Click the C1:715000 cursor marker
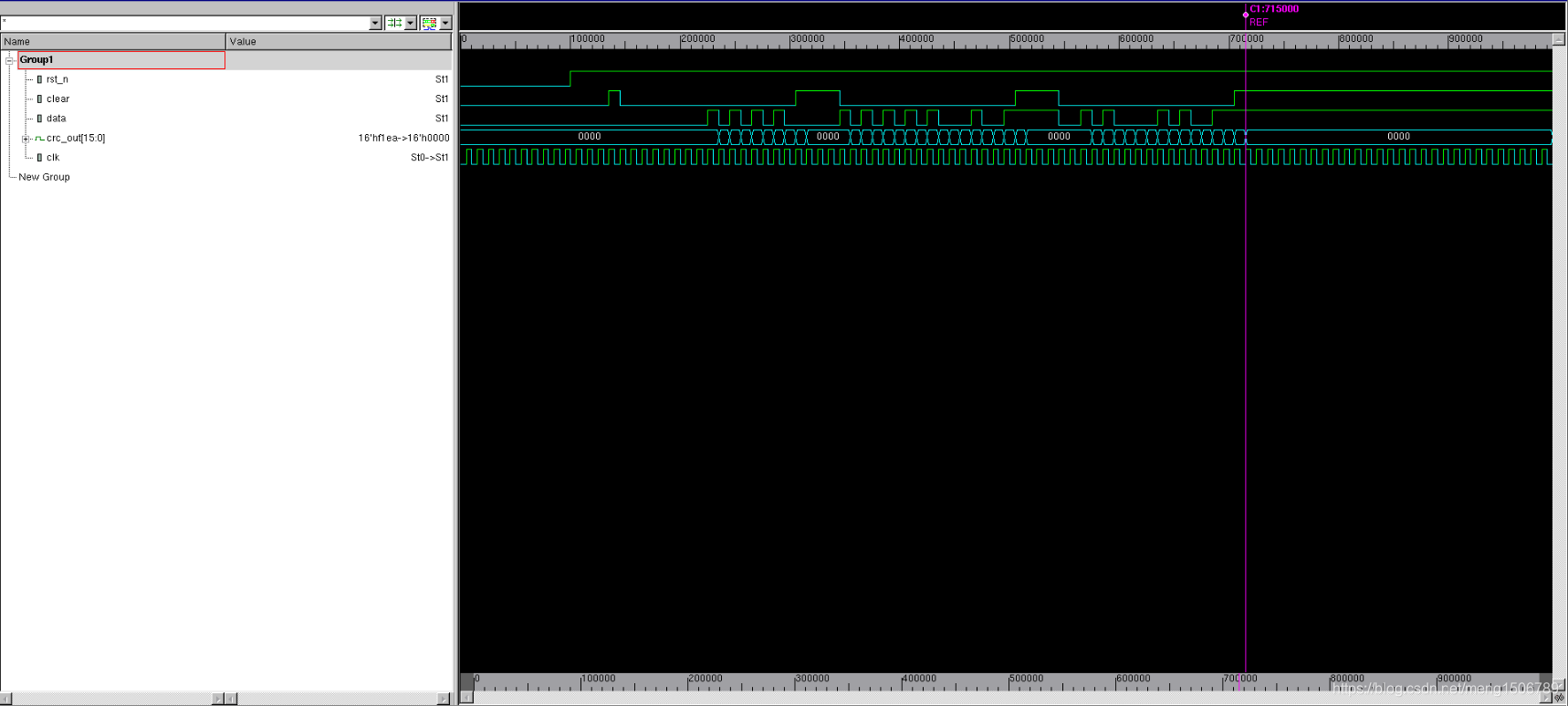This screenshot has width=1568, height=706. click(x=1274, y=9)
